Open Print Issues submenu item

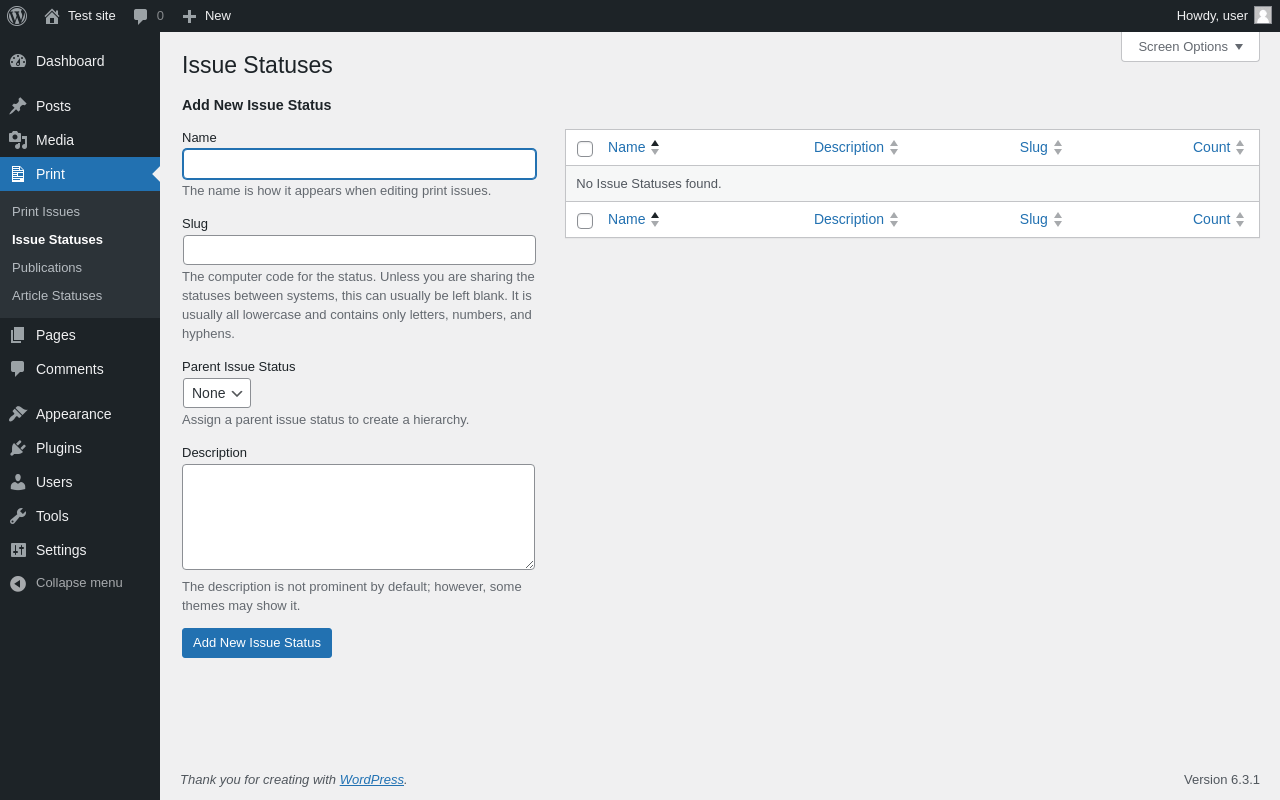46,212
